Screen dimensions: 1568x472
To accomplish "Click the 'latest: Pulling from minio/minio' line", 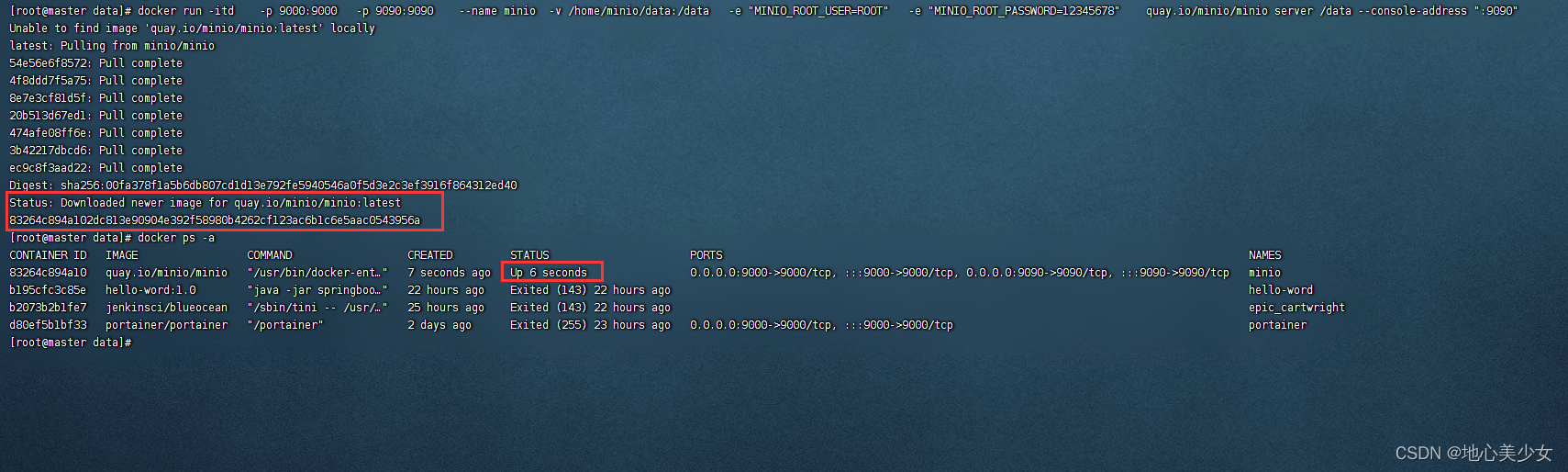I will pyautogui.click(x=112, y=46).
